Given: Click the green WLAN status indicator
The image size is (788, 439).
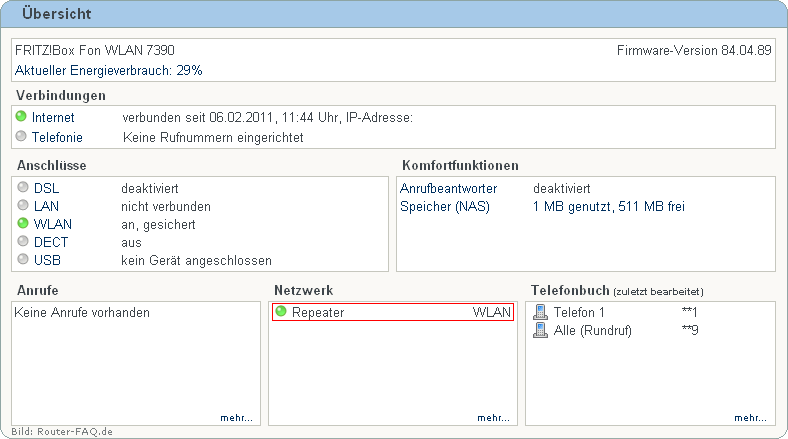Looking at the screenshot, I should 23,223.
